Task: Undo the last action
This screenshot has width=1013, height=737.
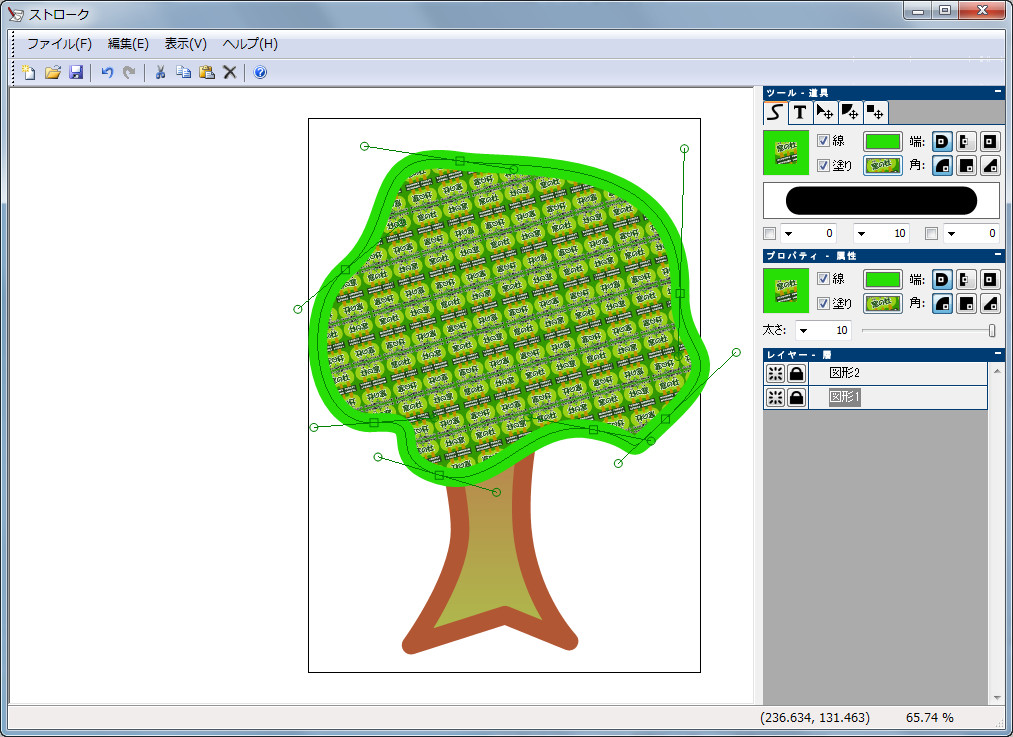Action: click(x=107, y=72)
